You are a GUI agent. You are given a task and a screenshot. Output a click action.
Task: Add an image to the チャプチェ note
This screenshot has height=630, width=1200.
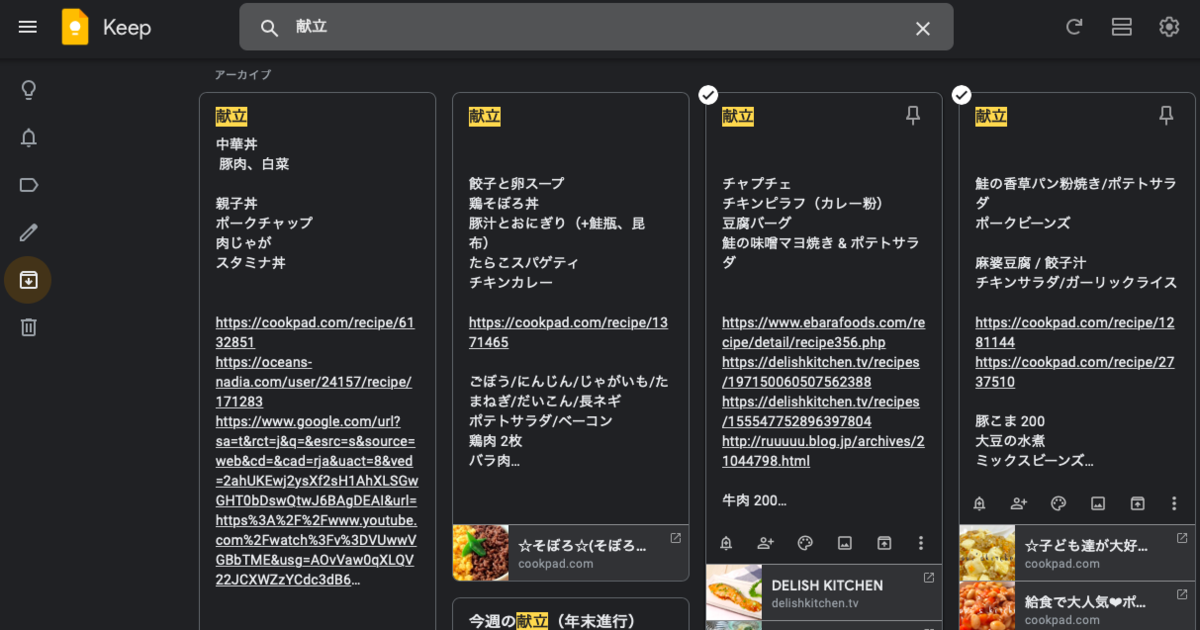[x=844, y=543]
